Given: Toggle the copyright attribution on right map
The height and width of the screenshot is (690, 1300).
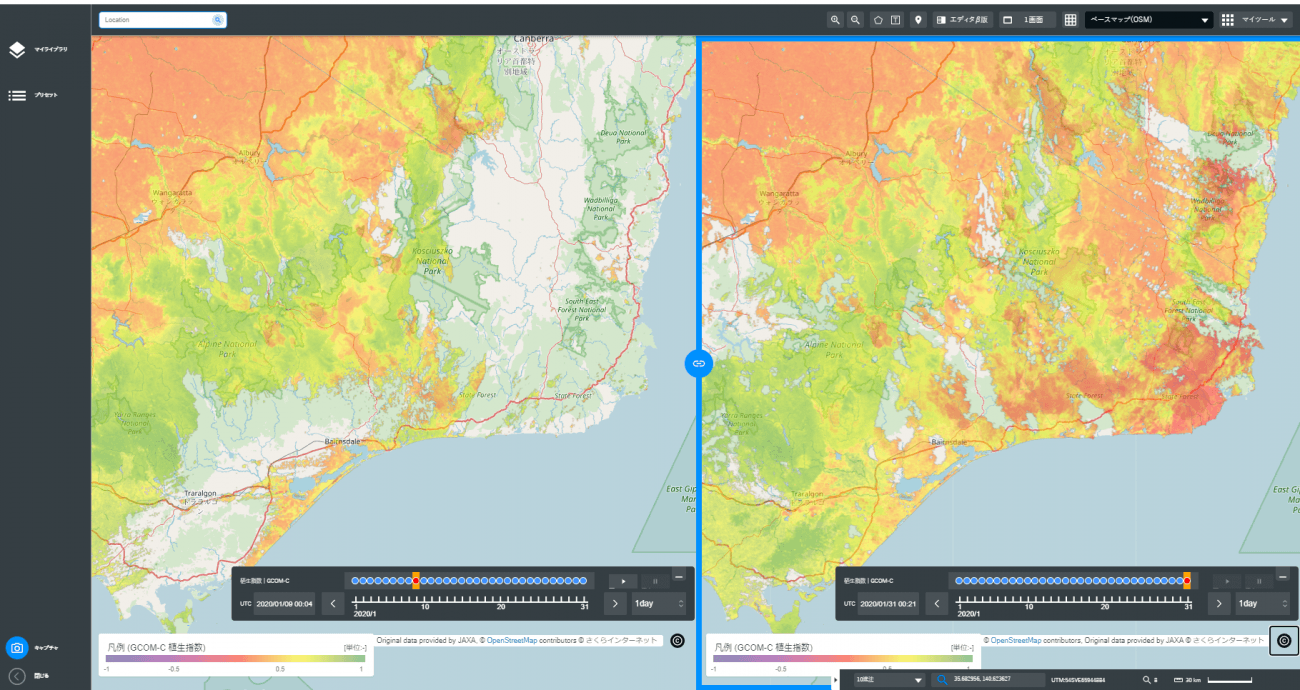Looking at the screenshot, I should click(1284, 640).
